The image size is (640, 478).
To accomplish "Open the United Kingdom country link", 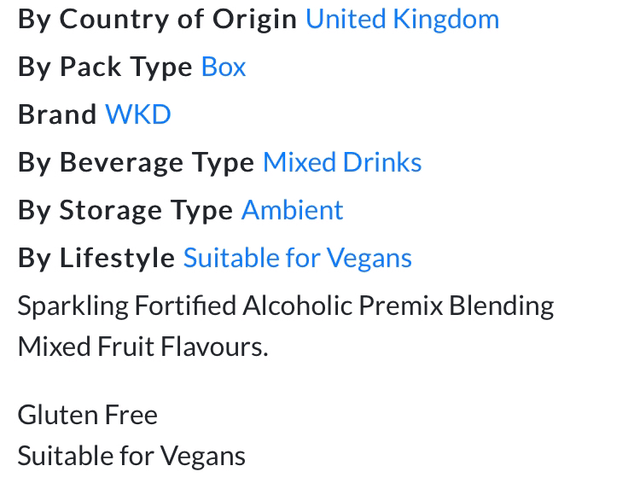I will pyautogui.click(x=402, y=19).
